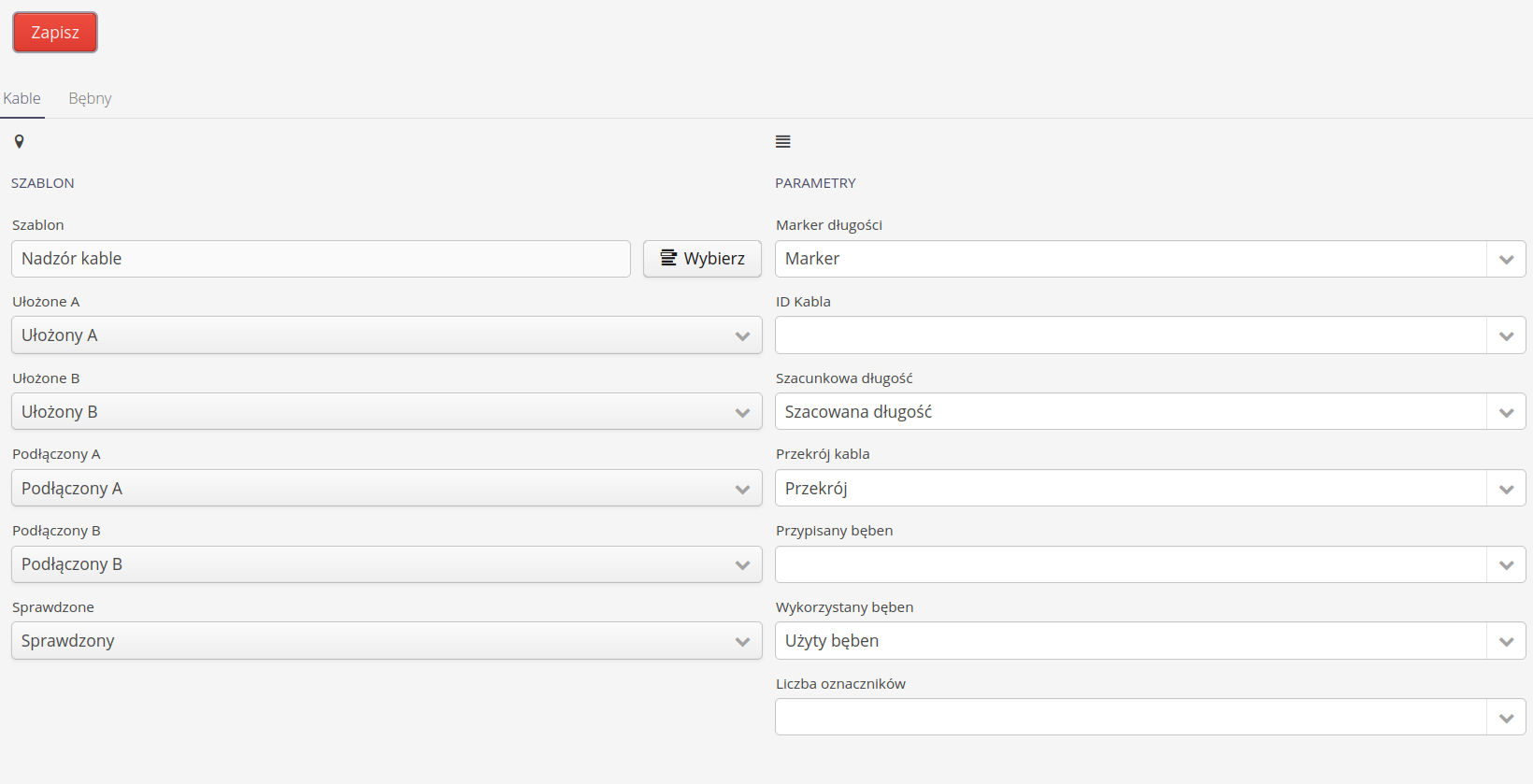Click the Wykorzystany bęben chevron arrow
The height and width of the screenshot is (784, 1533).
point(1506,642)
